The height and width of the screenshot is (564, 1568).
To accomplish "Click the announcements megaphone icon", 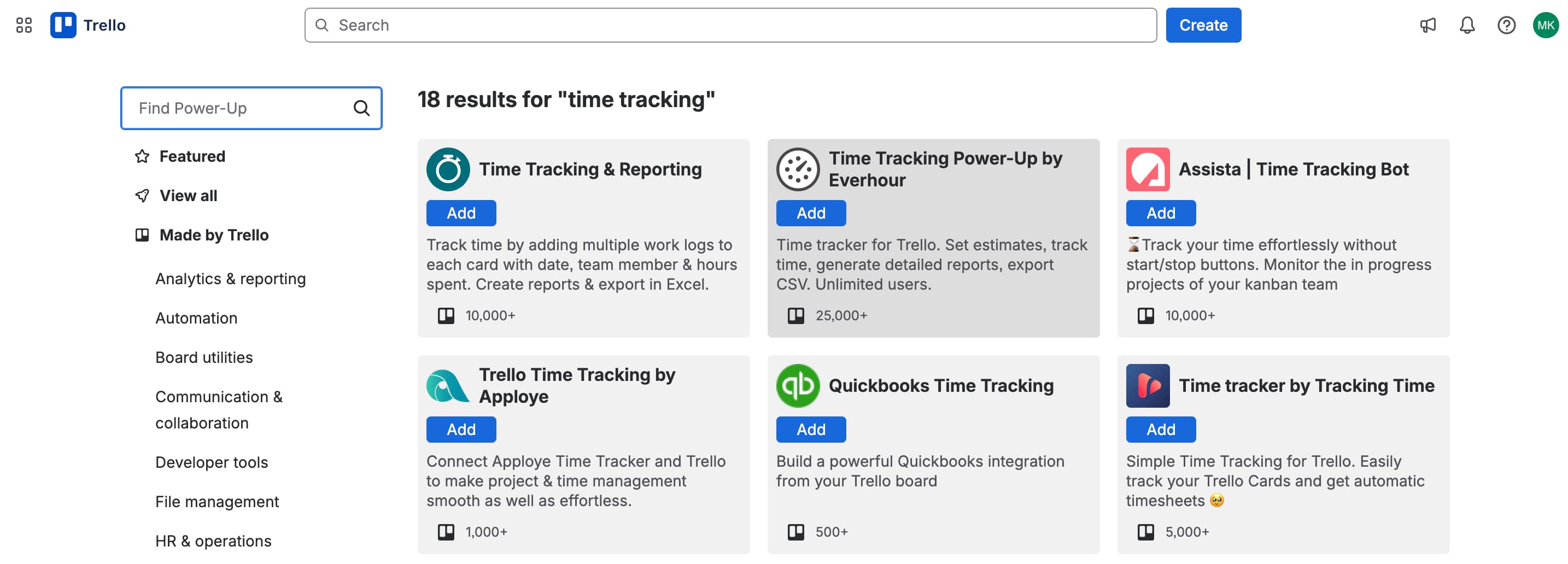I will click(x=1428, y=25).
